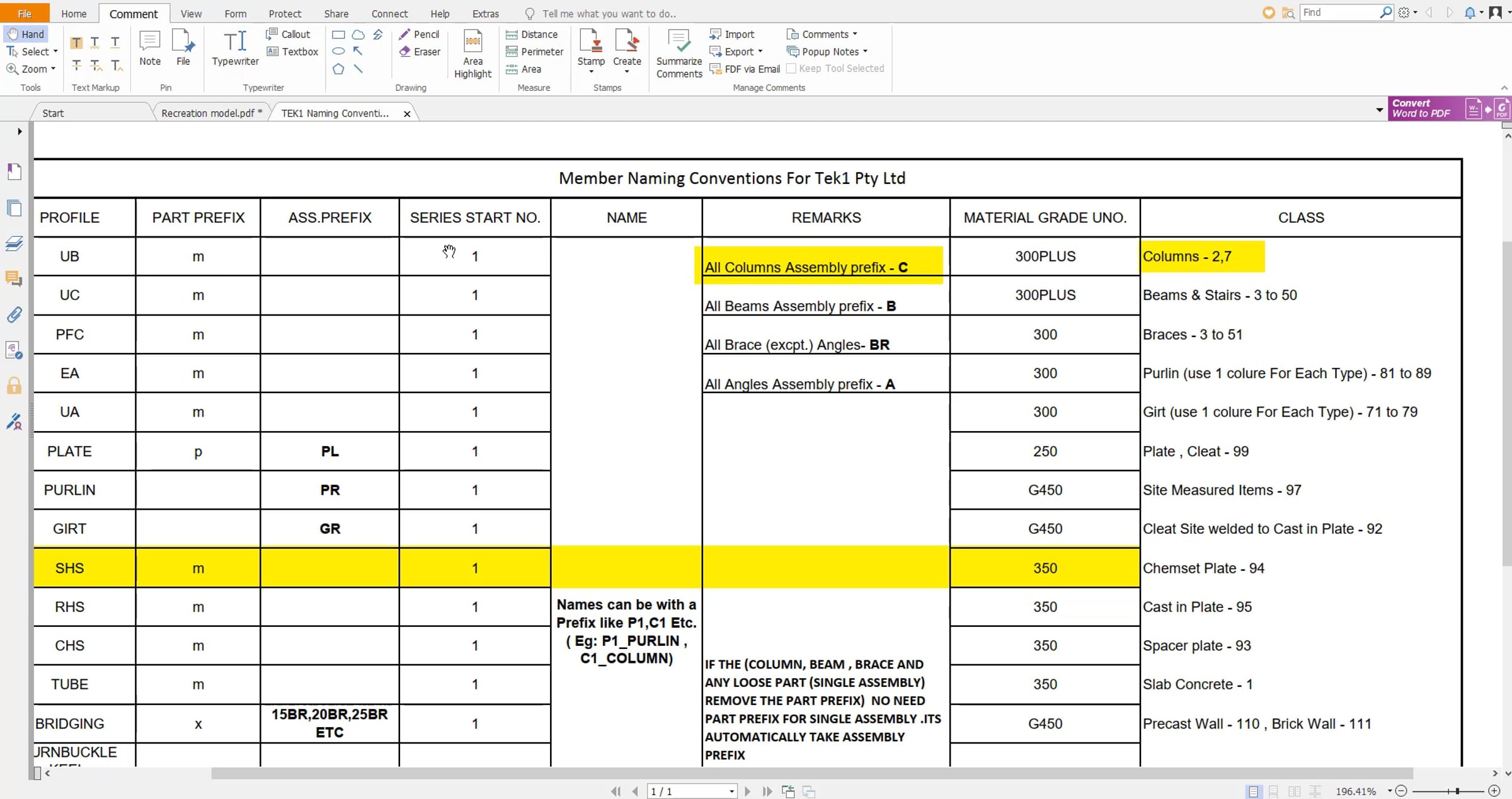Select the rectangle drawing shape
1512x799 pixels.
tap(338, 35)
